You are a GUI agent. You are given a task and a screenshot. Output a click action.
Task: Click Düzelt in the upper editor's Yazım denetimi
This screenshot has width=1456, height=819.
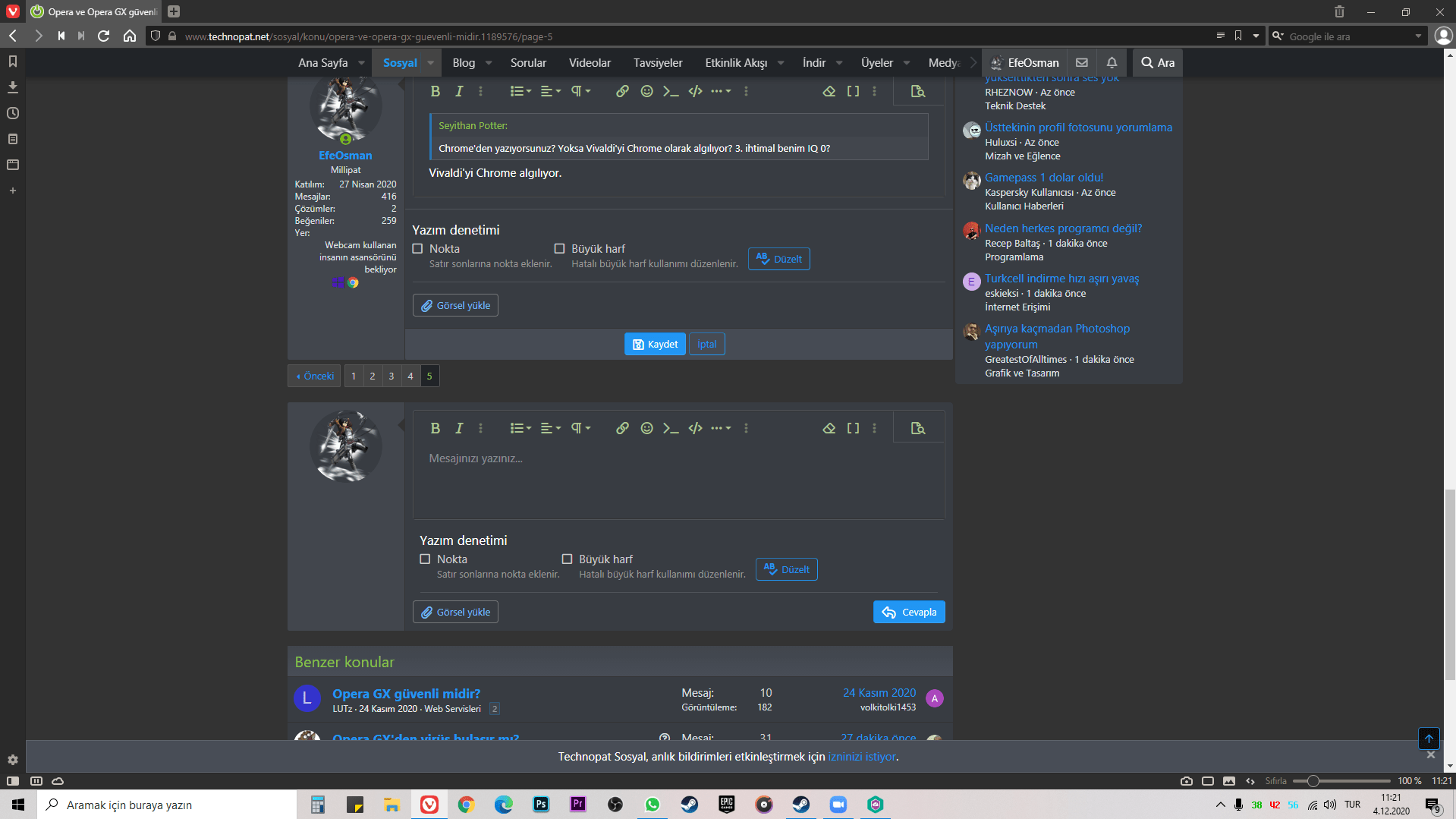(779, 259)
